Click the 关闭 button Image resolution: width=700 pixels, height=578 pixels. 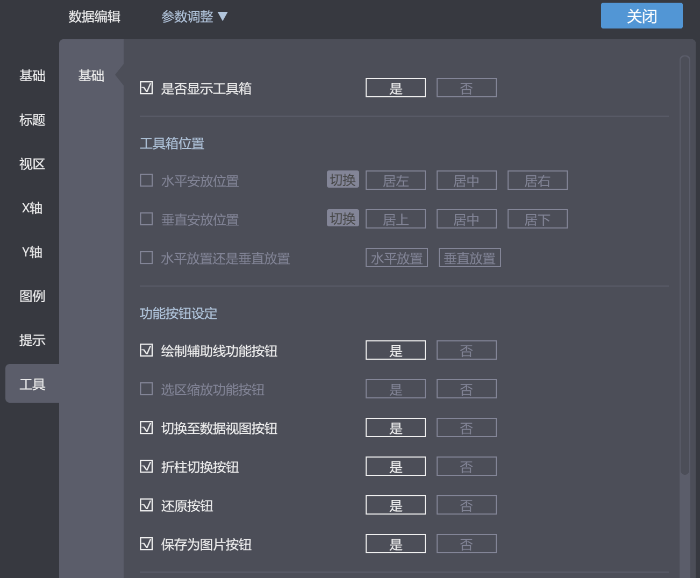pos(642,16)
